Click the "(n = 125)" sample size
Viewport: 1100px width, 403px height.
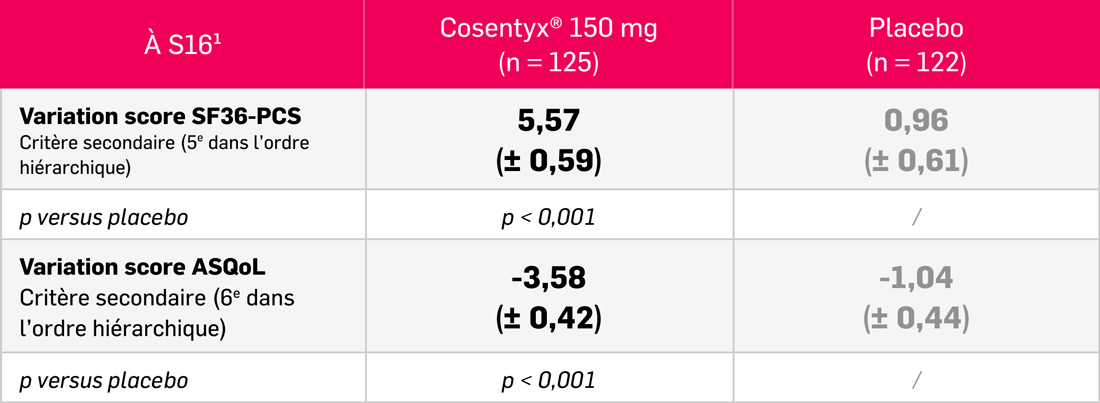(548, 63)
